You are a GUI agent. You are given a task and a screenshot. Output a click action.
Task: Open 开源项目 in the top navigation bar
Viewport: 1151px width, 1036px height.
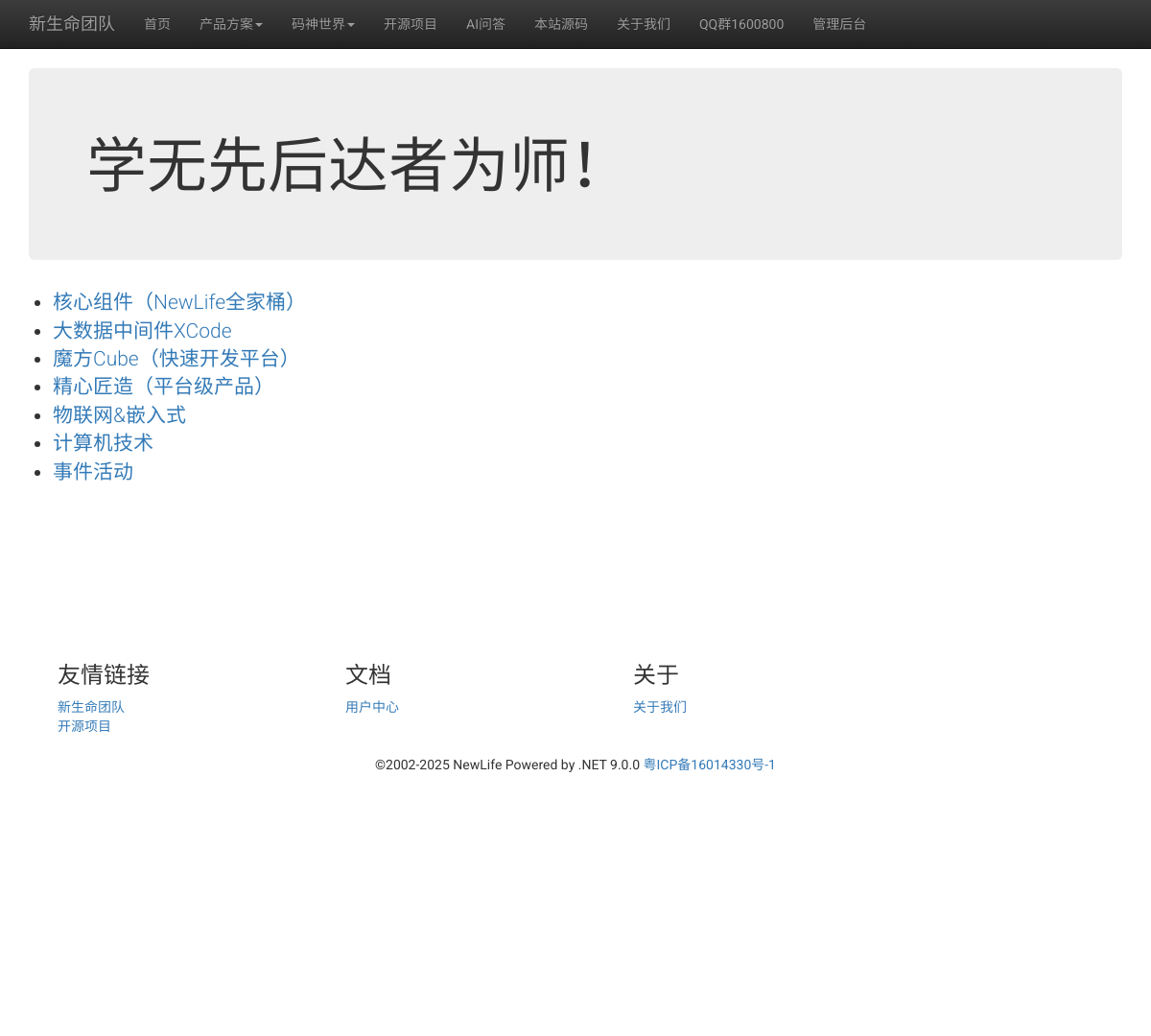click(x=411, y=24)
